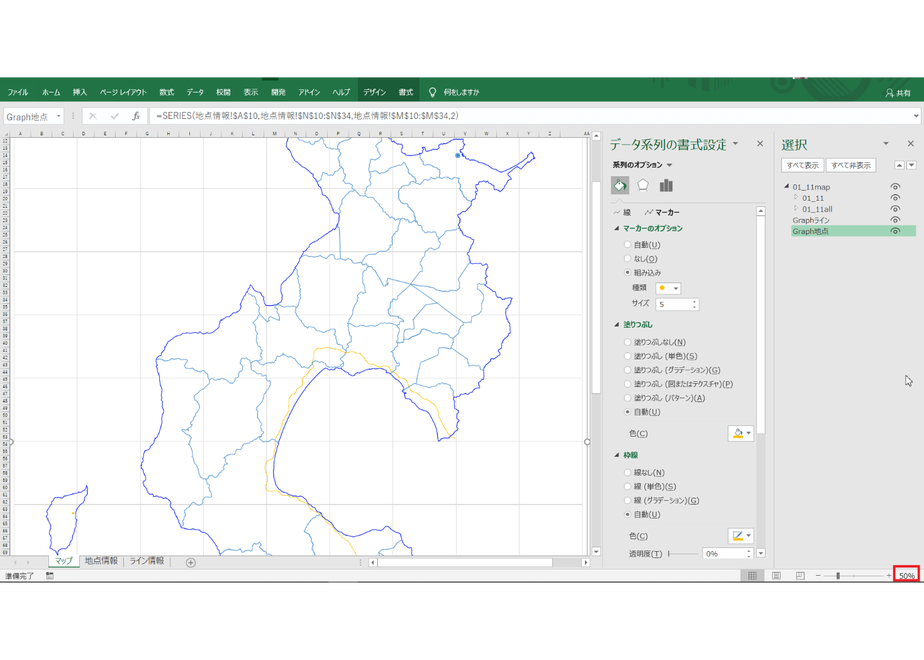Toggle visibility of 01_11 object
Screen dimensions: 924x660
pos(895,198)
